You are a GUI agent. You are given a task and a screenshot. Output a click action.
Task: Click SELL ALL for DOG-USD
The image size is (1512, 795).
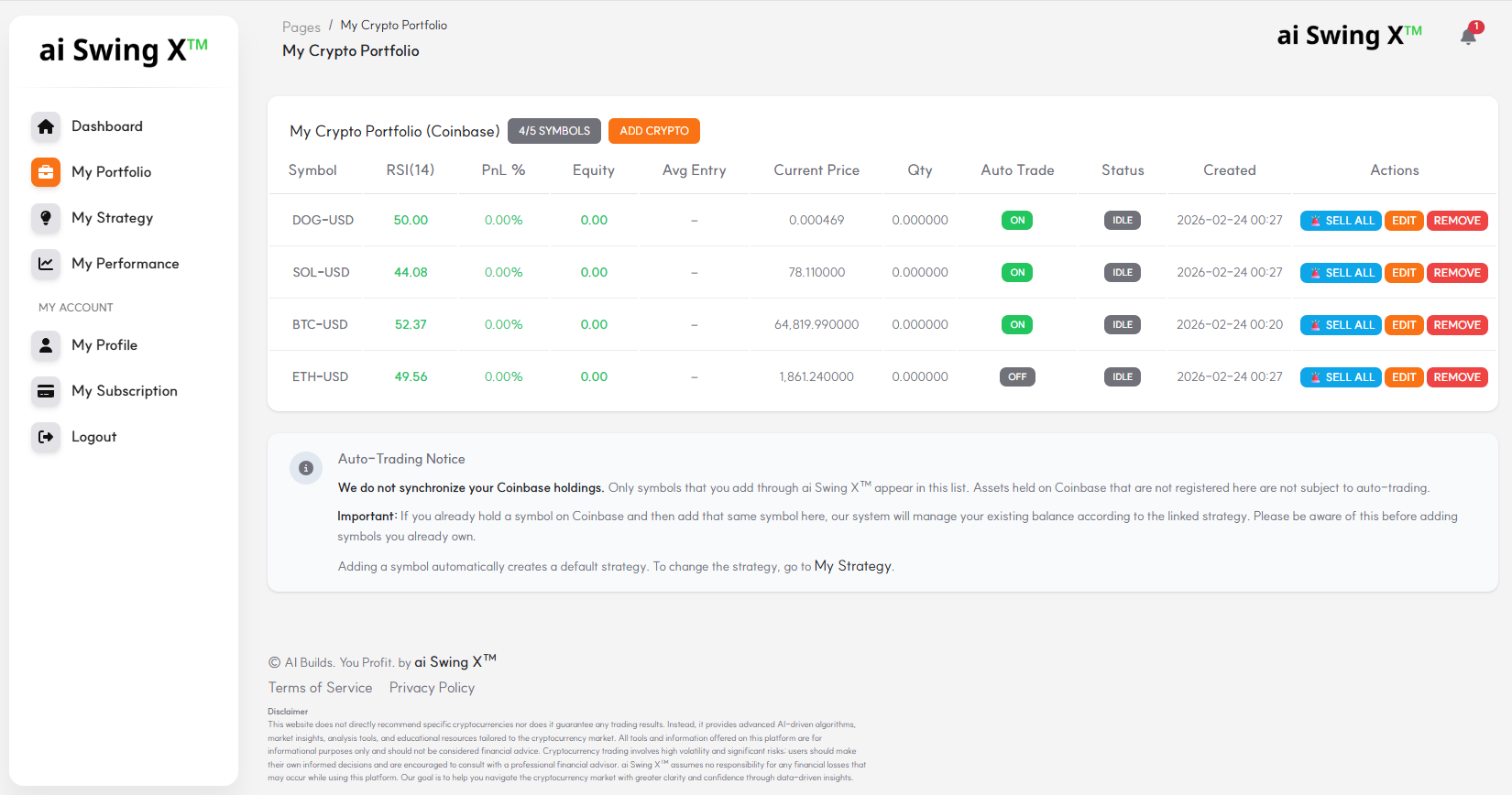click(x=1341, y=221)
